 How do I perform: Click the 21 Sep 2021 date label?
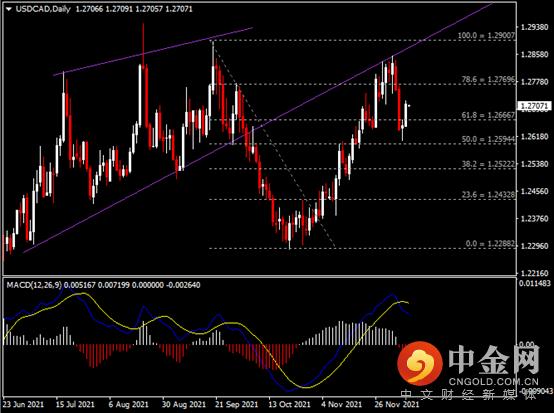[237, 404]
